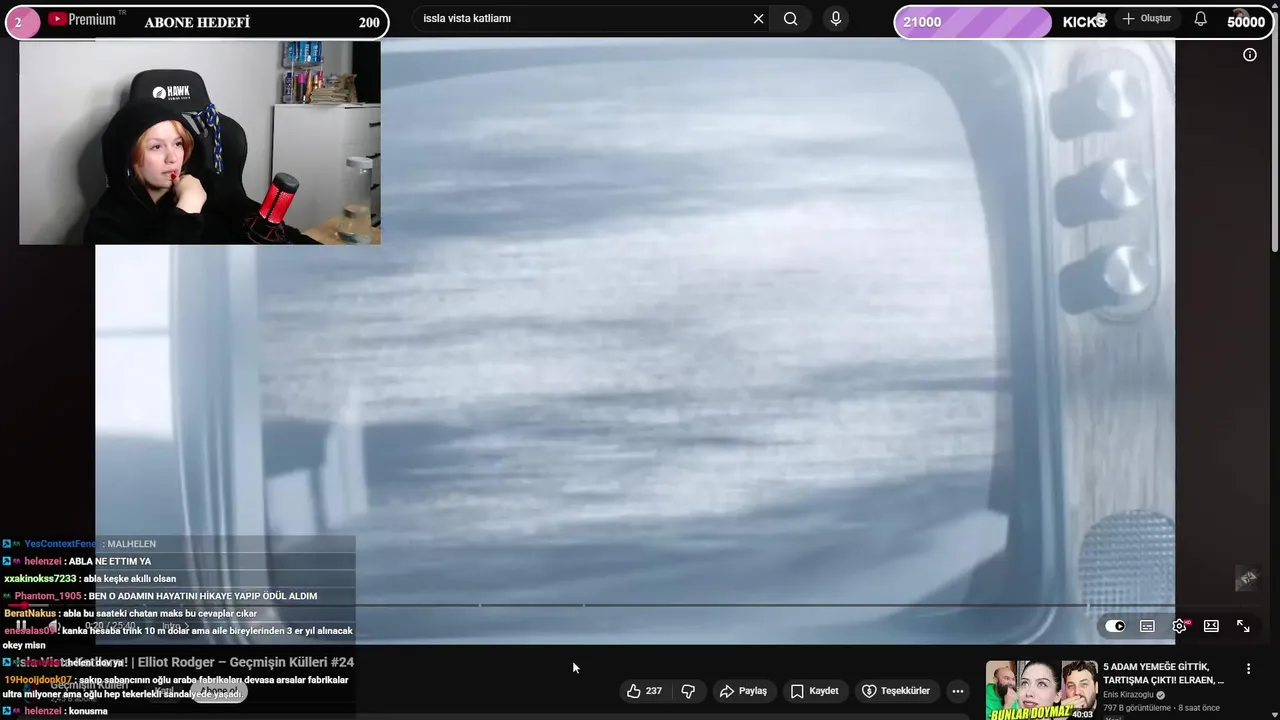The width and height of the screenshot is (1280, 720).
Task: Click BeratNakus username in chat overlay
Action: point(30,613)
